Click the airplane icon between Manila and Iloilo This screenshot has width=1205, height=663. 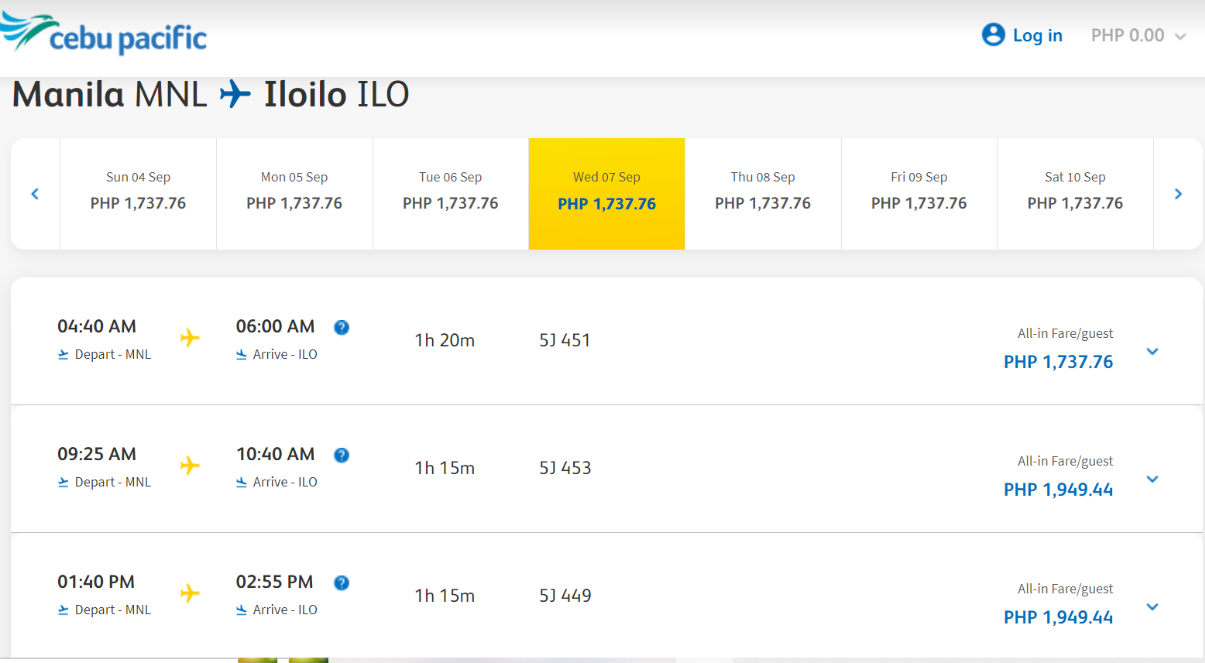(x=236, y=94)
